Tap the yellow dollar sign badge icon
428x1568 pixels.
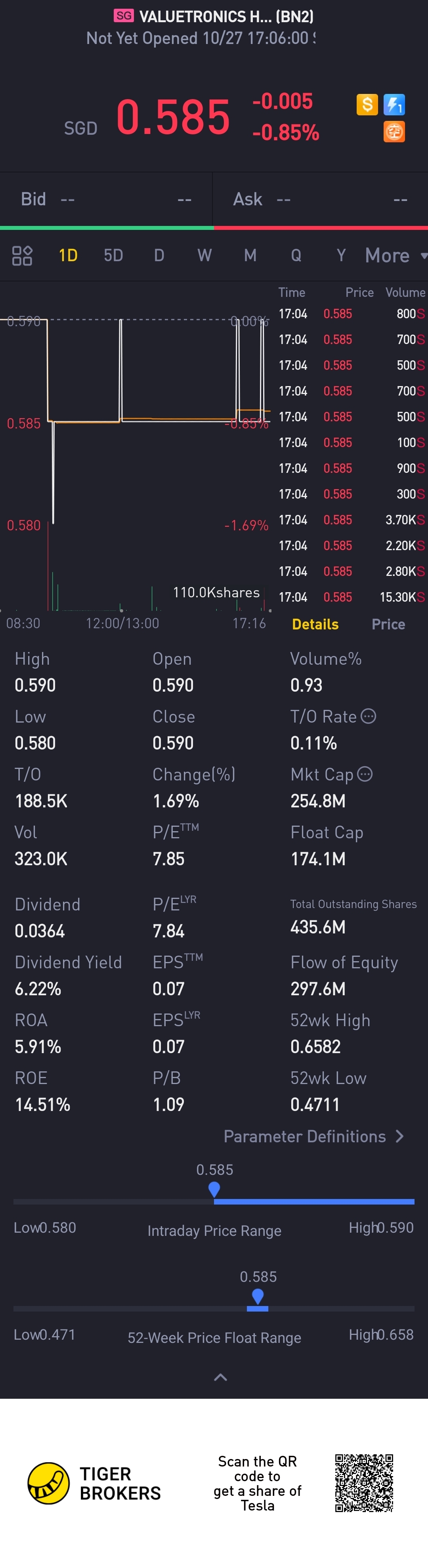pyautogui.click(x=367, y=105)
